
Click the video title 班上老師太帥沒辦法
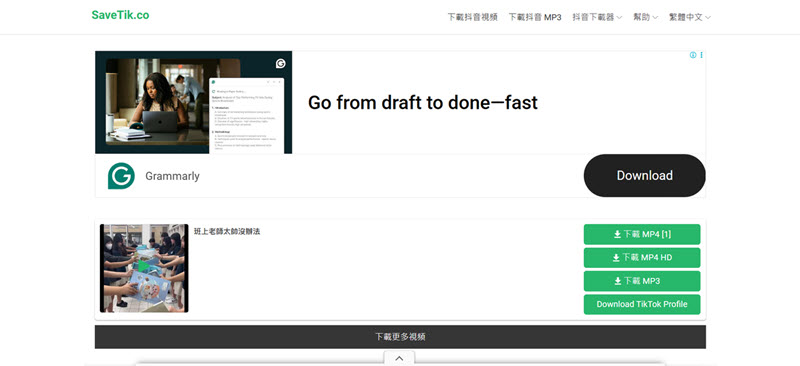[227, 231]
